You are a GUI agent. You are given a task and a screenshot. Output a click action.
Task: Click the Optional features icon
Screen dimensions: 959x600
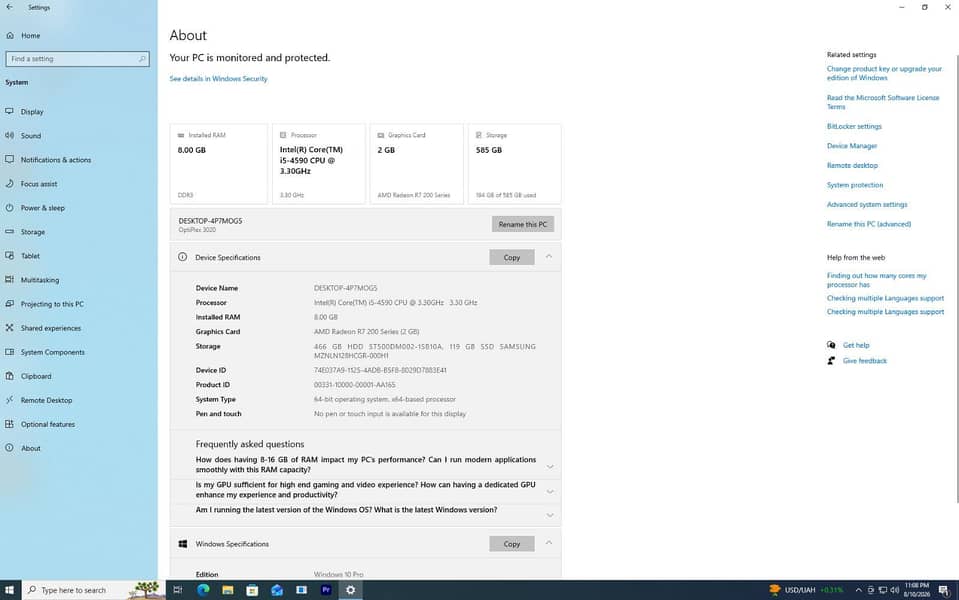click(x=9, y=424)
